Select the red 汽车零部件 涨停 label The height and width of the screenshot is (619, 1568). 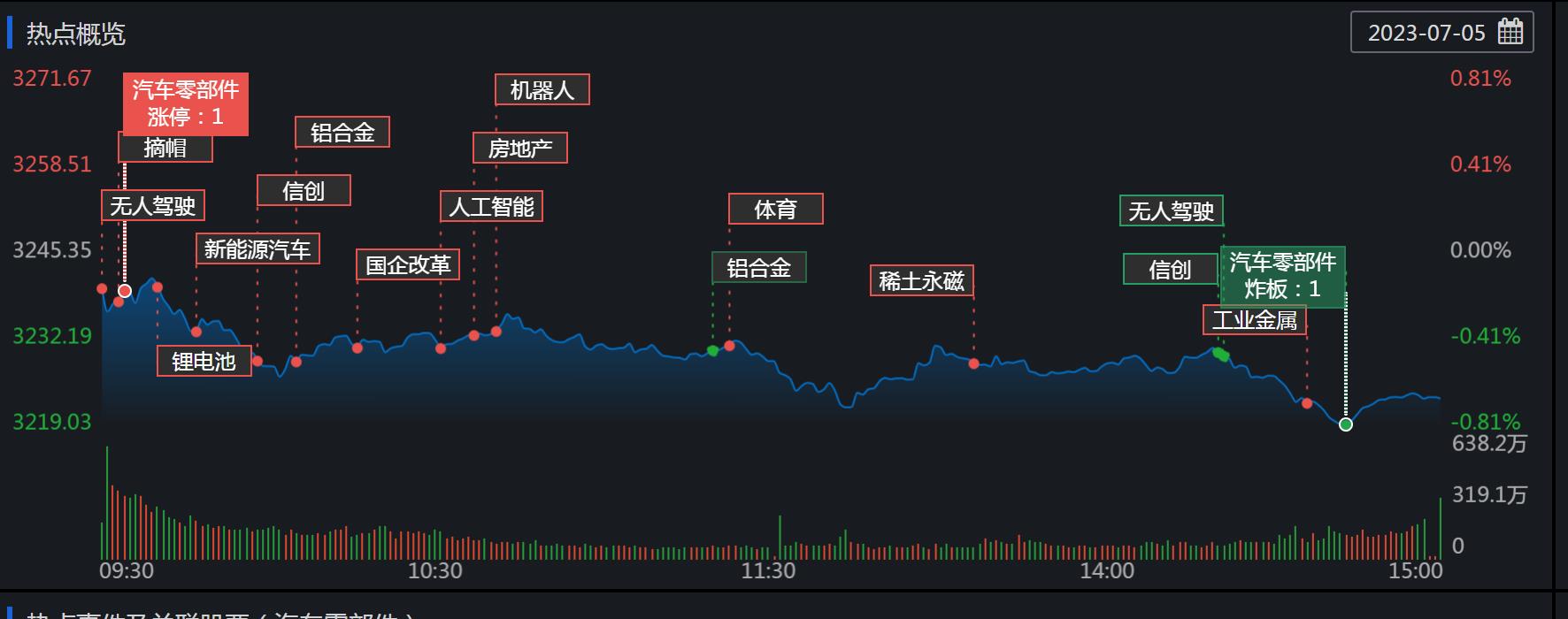tap(185, 103)
